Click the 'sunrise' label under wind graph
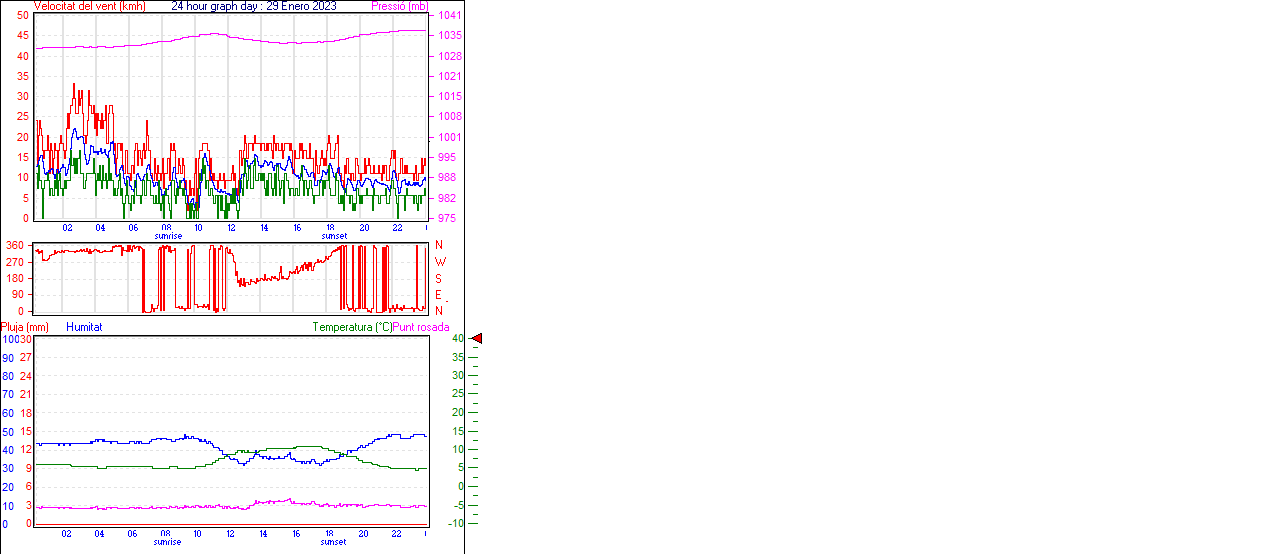This screenshot has height=554, width=1280. 168,236
